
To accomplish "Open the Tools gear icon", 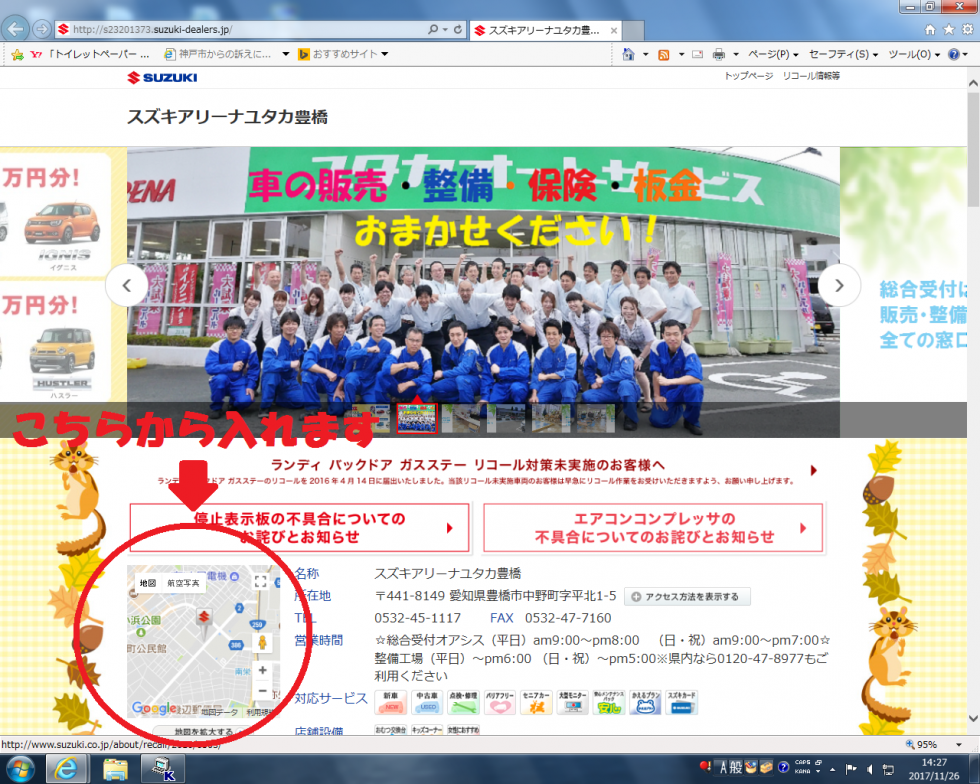I will click(968, 29).
